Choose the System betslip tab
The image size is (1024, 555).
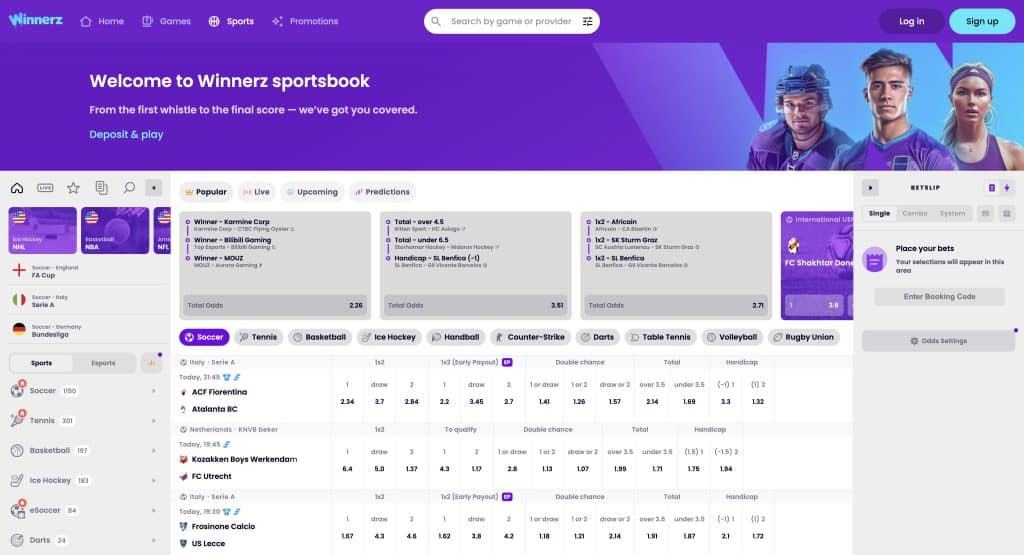[952, 214]
